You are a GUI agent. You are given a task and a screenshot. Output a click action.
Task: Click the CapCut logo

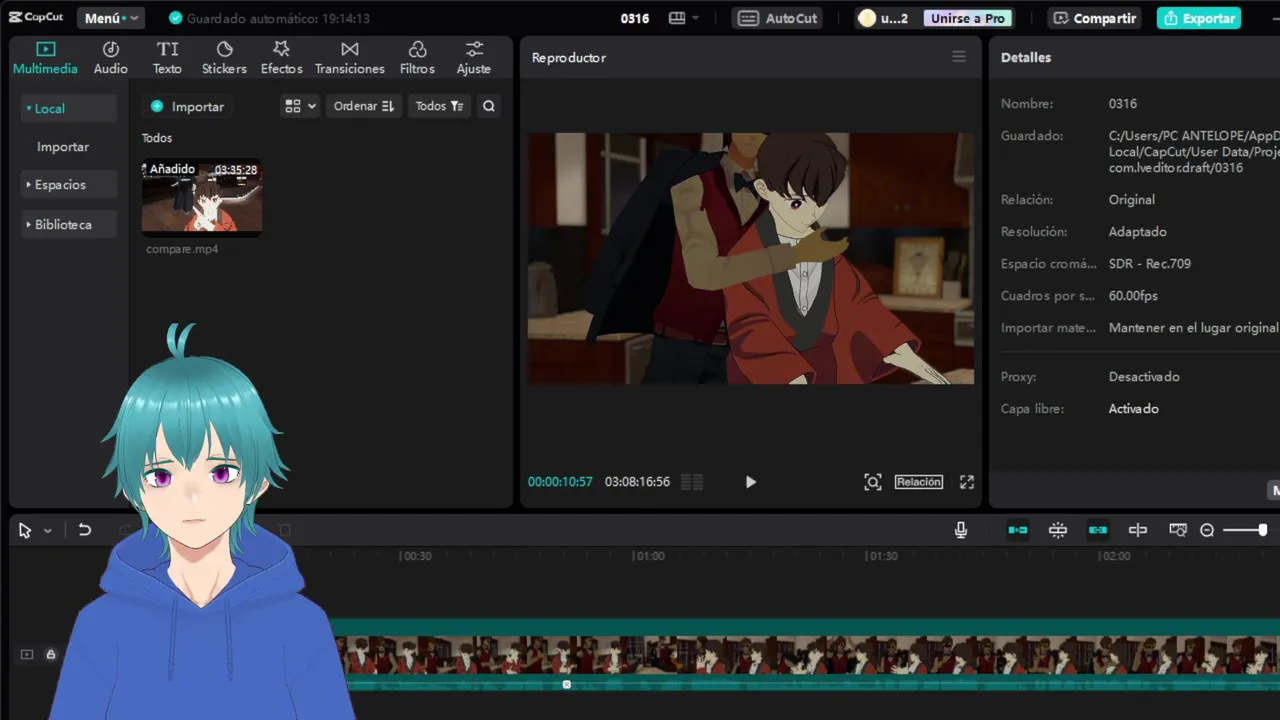36,17
